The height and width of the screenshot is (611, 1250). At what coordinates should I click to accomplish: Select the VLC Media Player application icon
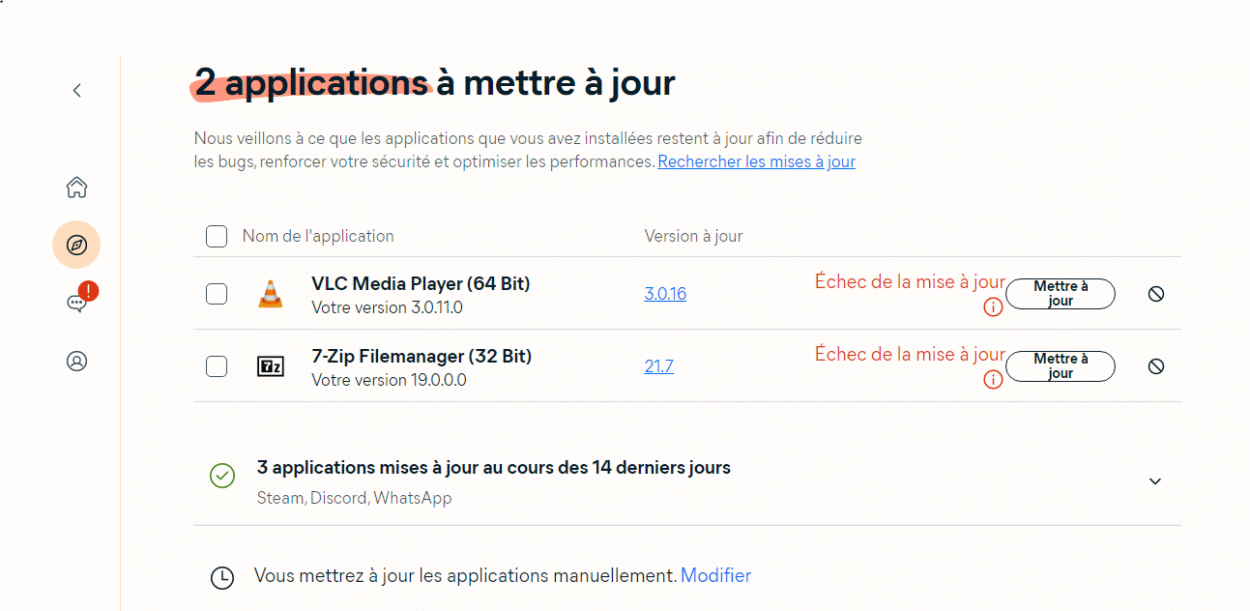[x=271, y=293]
